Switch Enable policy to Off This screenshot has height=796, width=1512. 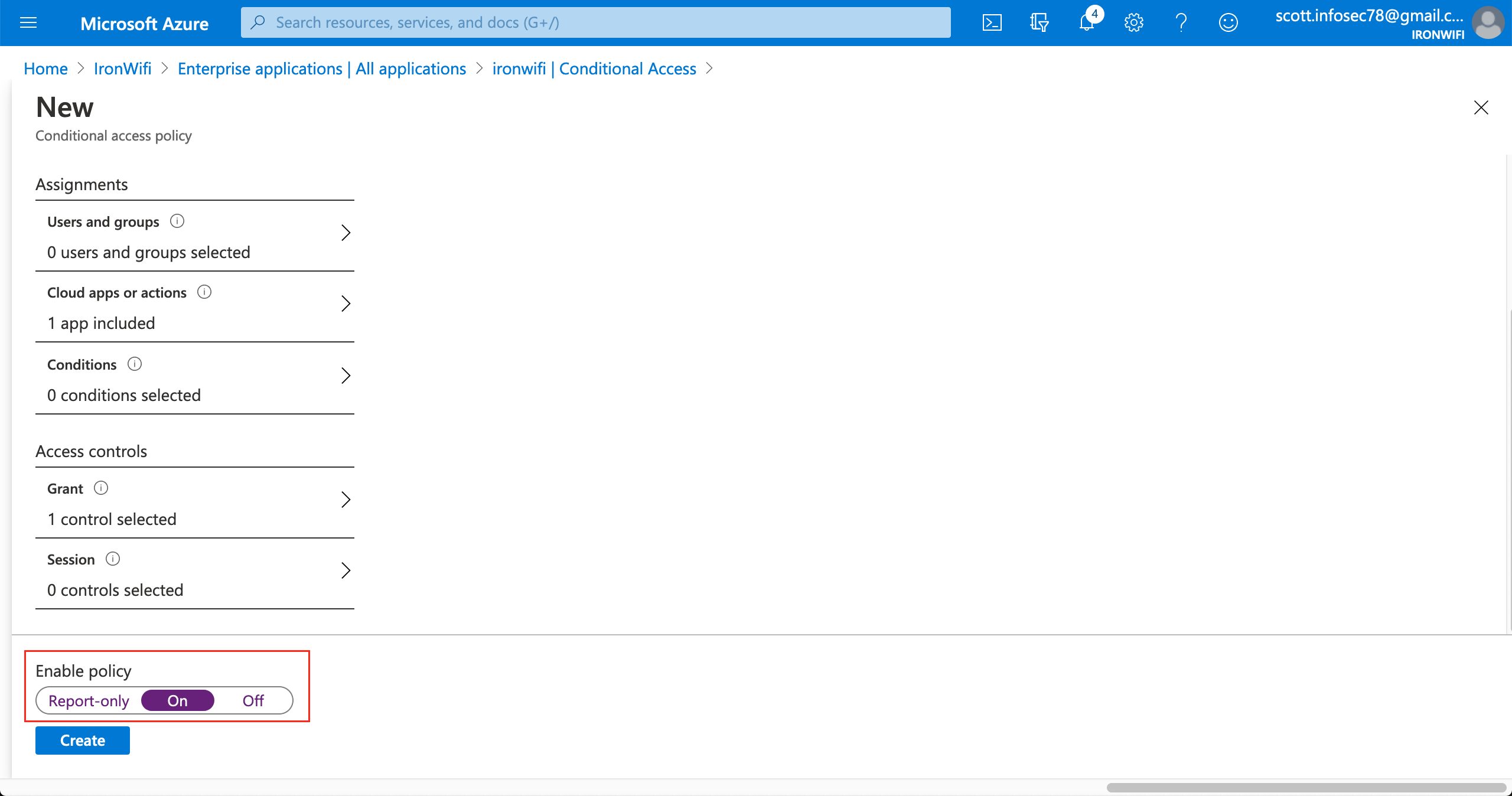coord(253,701)
